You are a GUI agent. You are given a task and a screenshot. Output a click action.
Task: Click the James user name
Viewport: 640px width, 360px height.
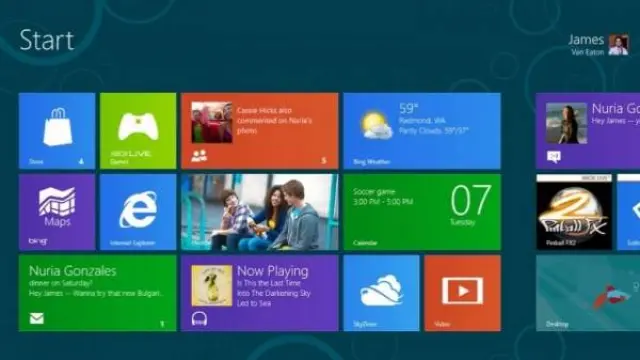(586, 40)
